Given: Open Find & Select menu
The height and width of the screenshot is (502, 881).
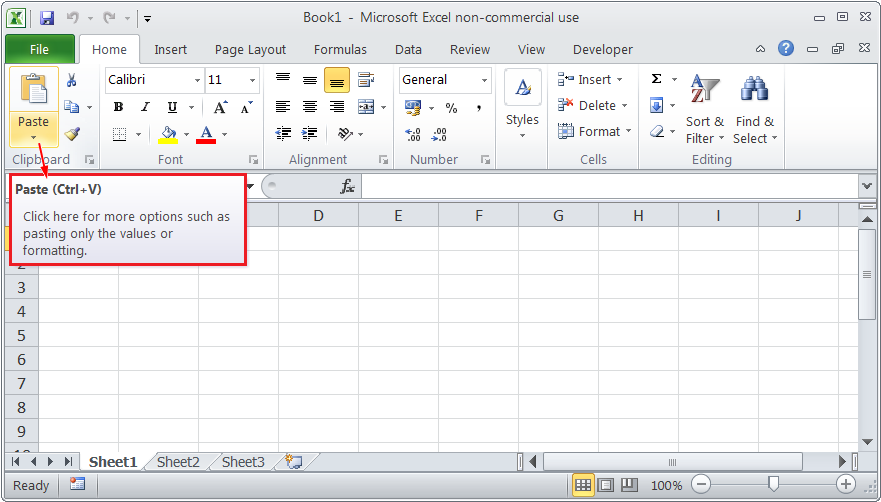Looking at the screenshot, I should pyautogui.click(x=755, y=110).
